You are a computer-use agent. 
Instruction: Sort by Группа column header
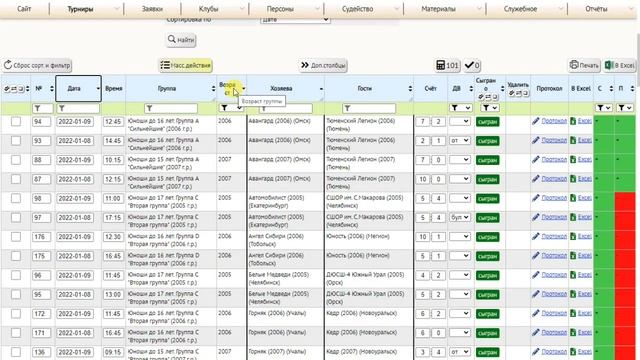coord(171,88)
